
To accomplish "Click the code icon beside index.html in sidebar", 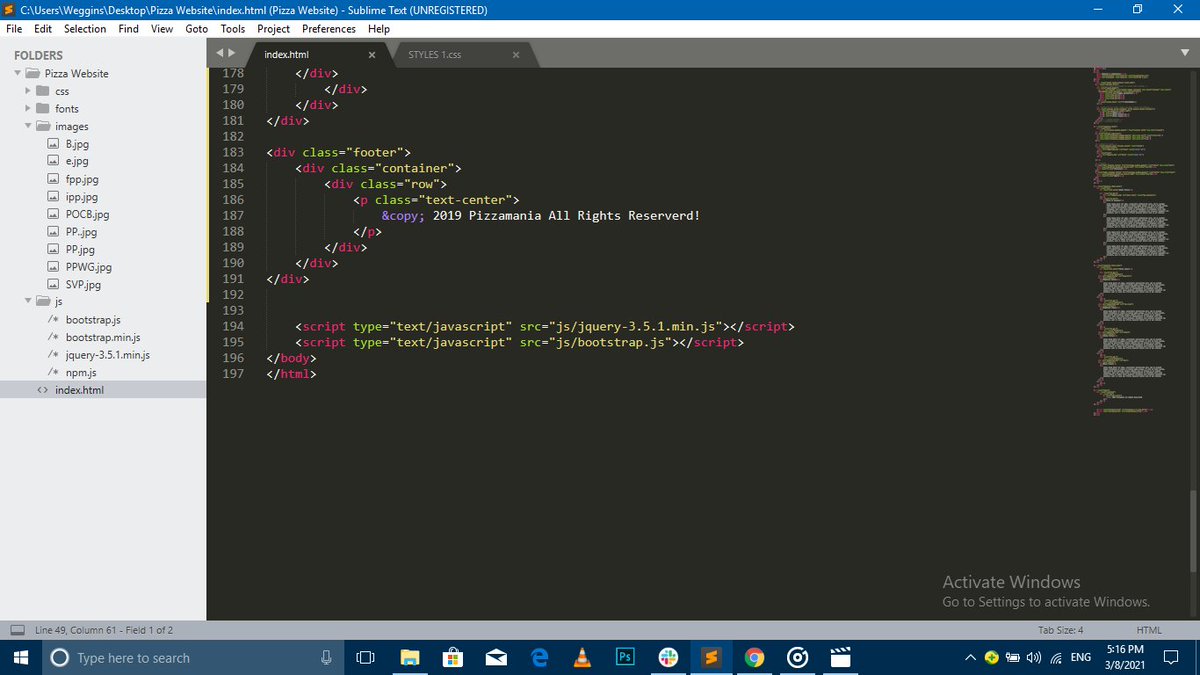I will 42,390.
